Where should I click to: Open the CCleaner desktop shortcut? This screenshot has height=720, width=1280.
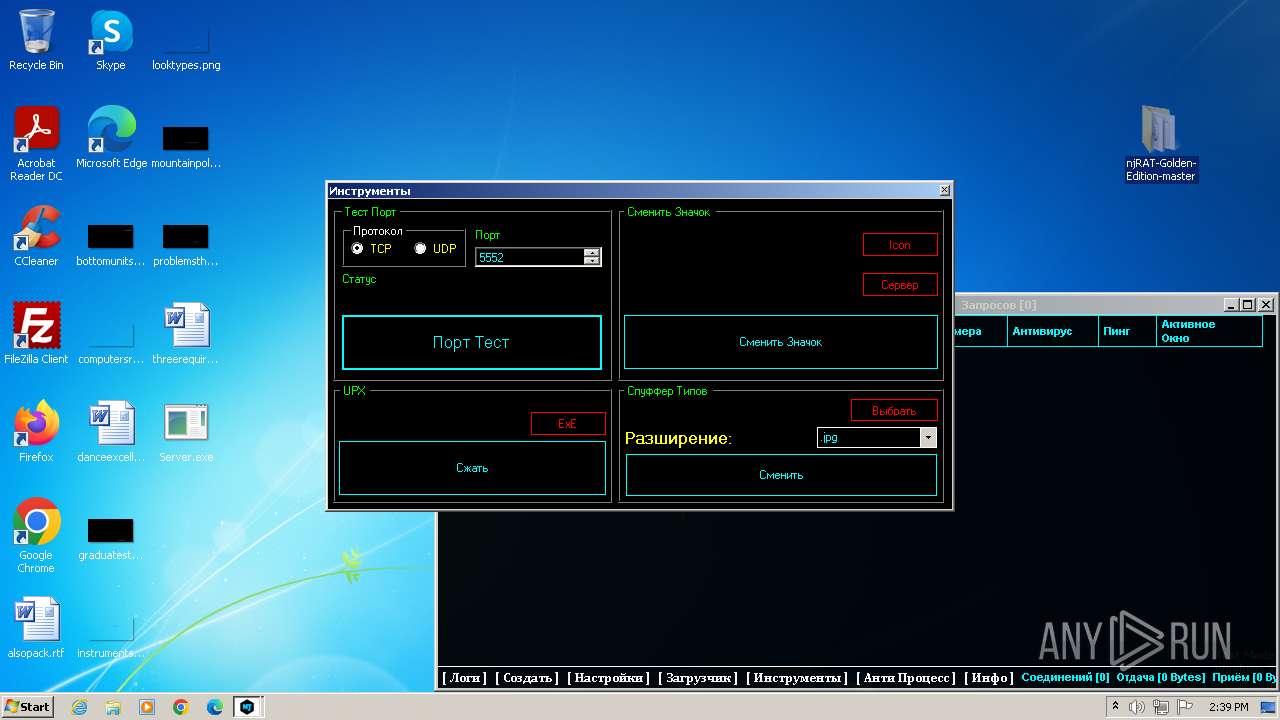tap(36, 236)
